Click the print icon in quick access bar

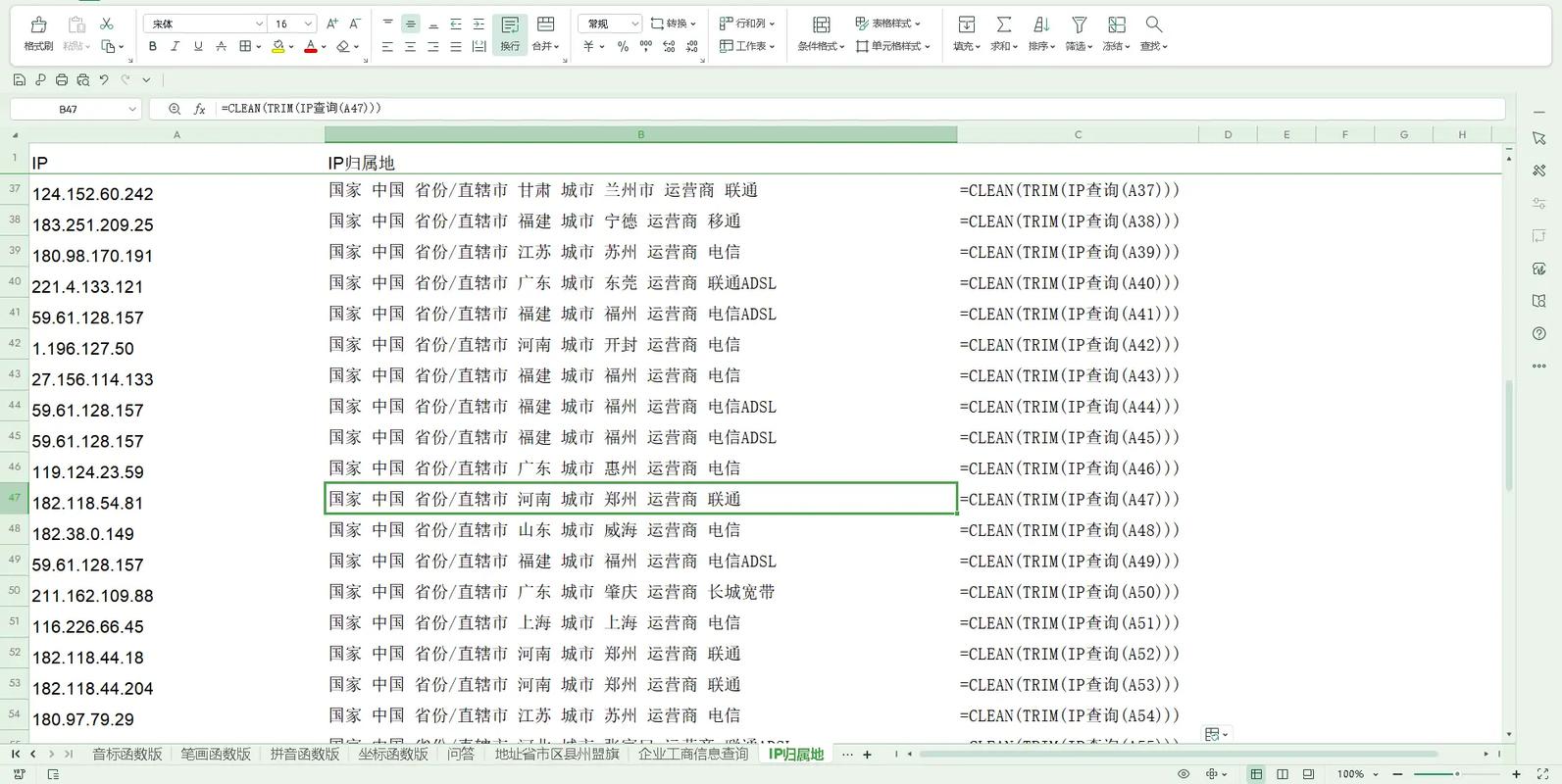(x=62, y=80)
